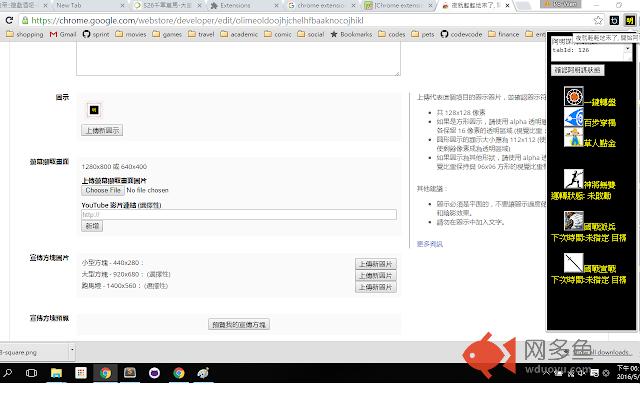Switch to the New Tab tab

click(88, 5)
